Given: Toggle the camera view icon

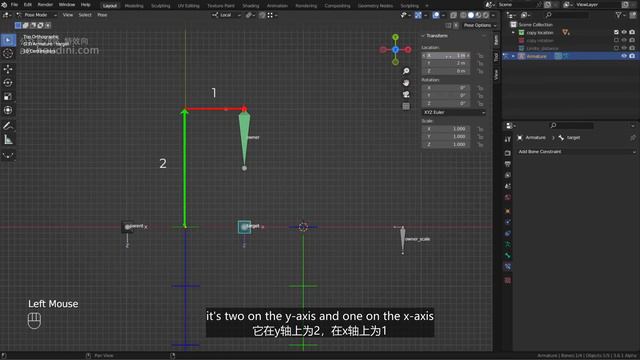Looking at the screenshot, I should [406, 95].
